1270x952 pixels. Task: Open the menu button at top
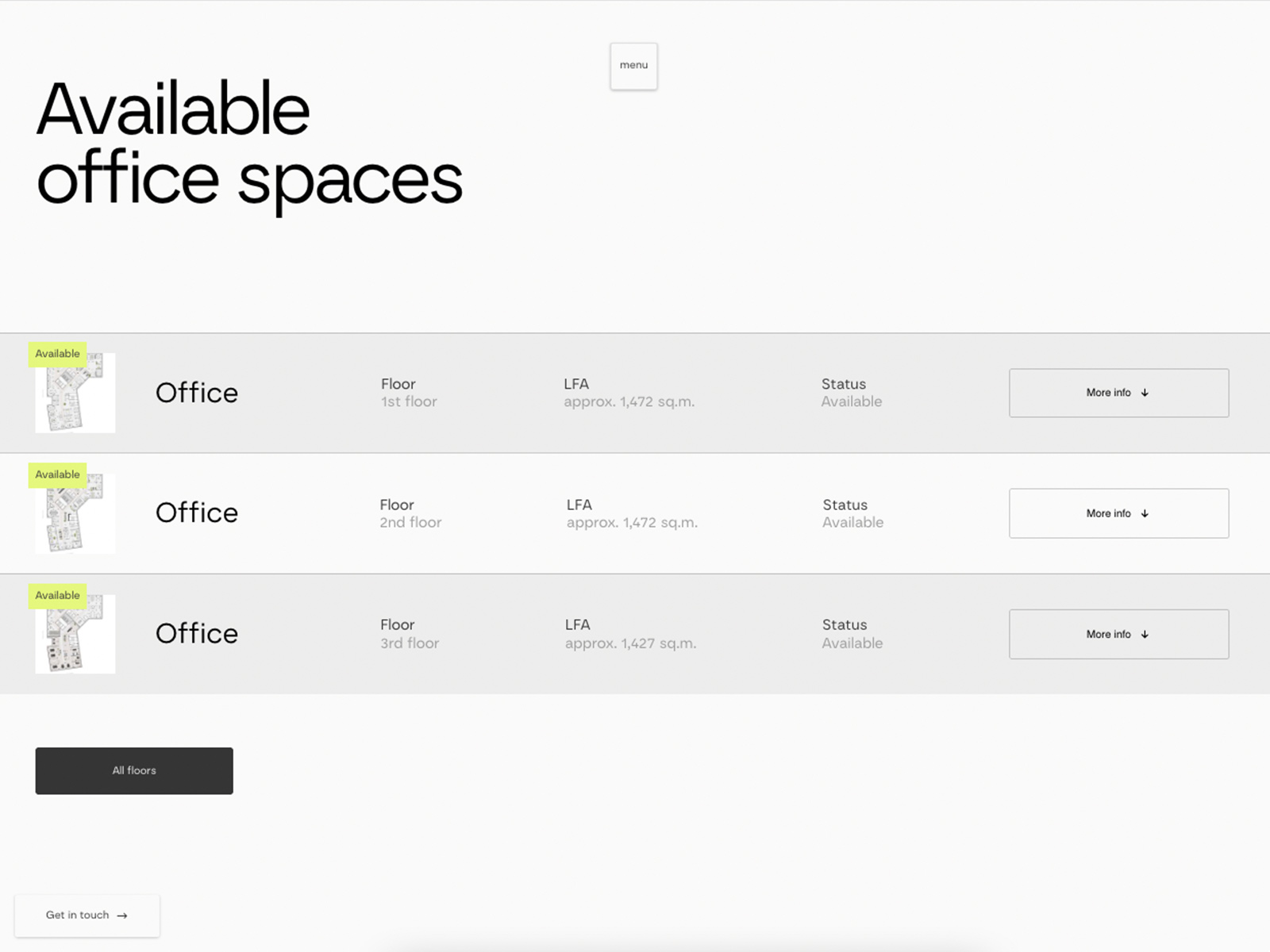(x=633, y=66)
